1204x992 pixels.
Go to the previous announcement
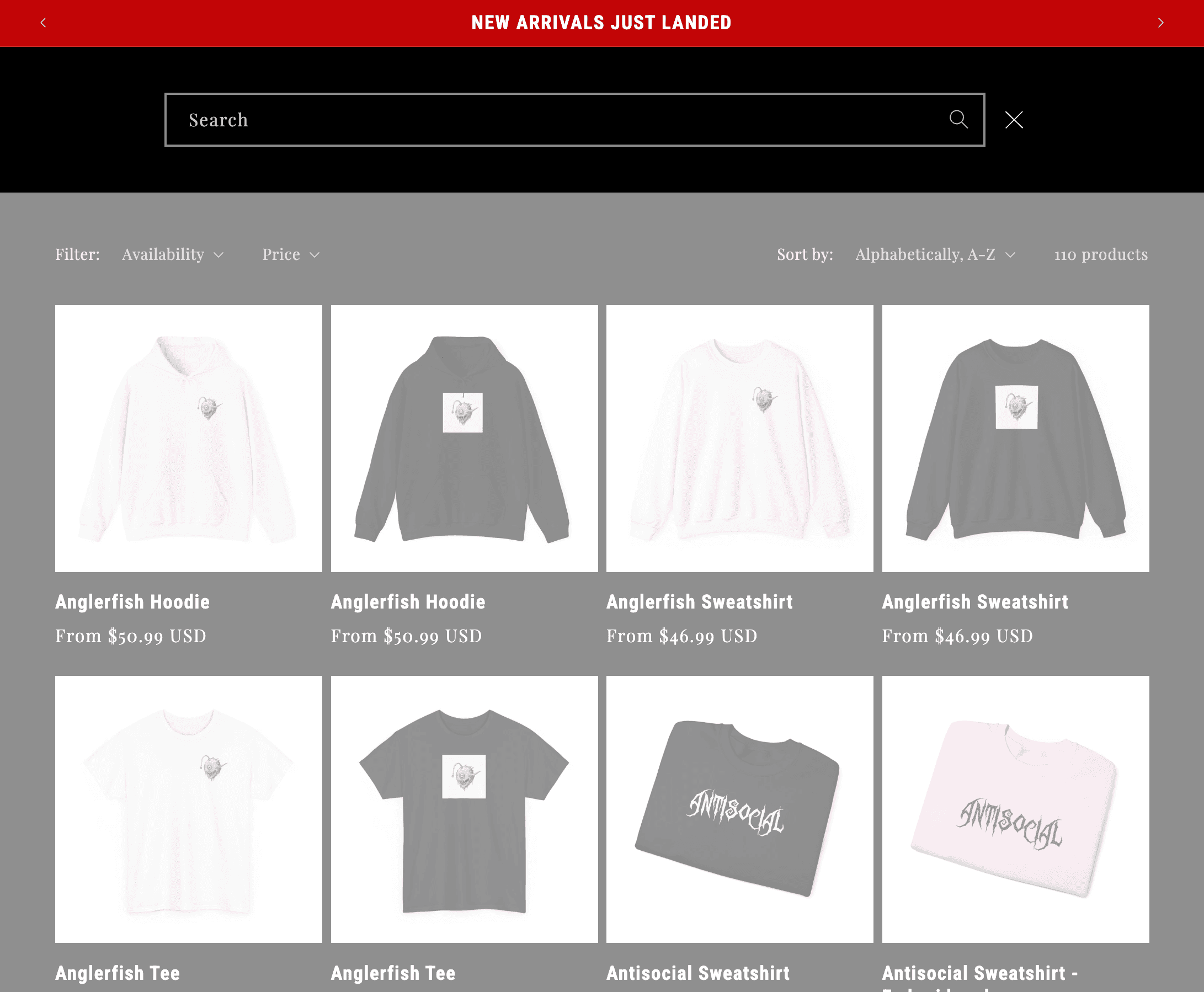pos(44,23)
